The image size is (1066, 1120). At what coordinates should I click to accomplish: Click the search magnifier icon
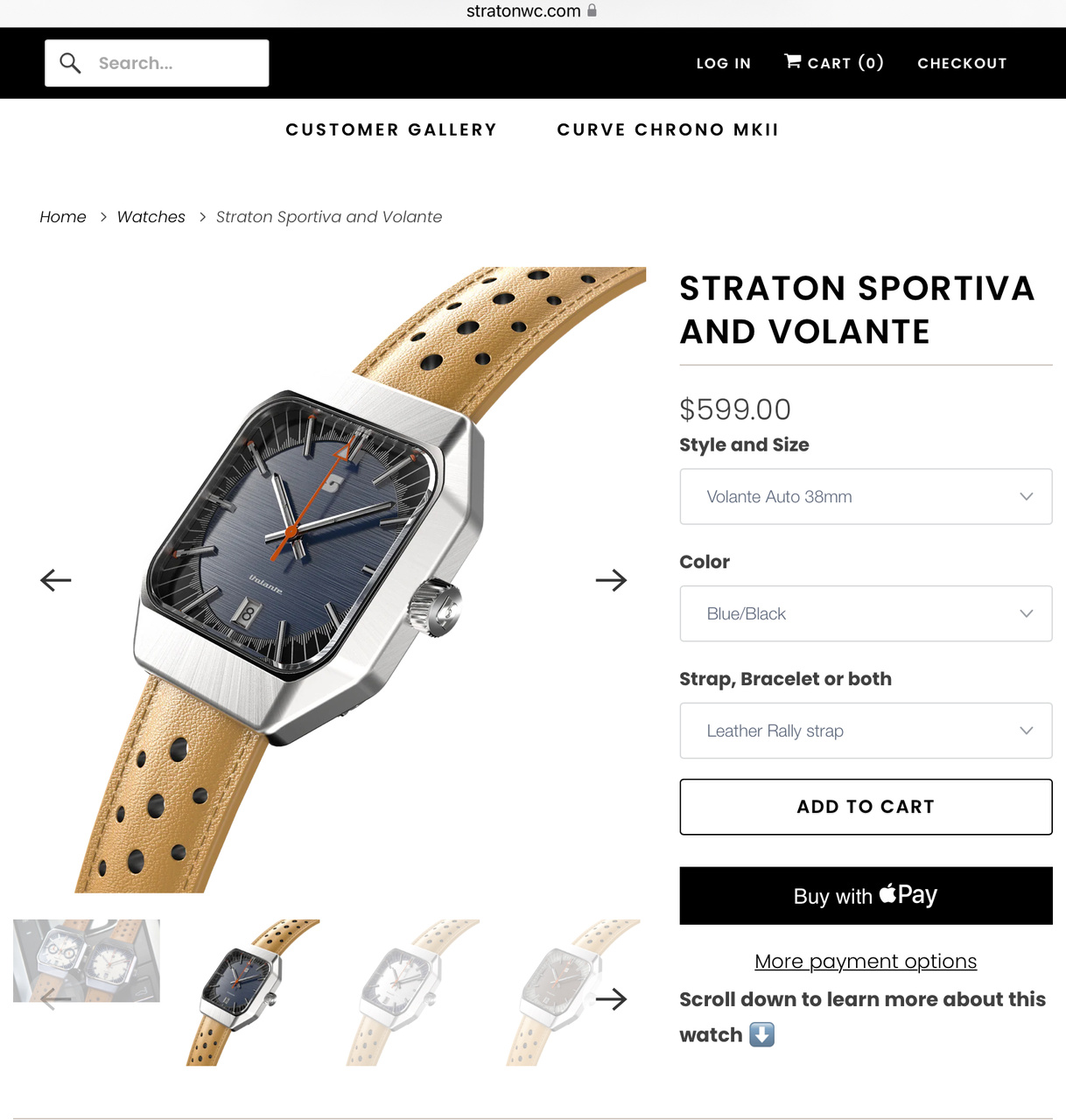70,63
